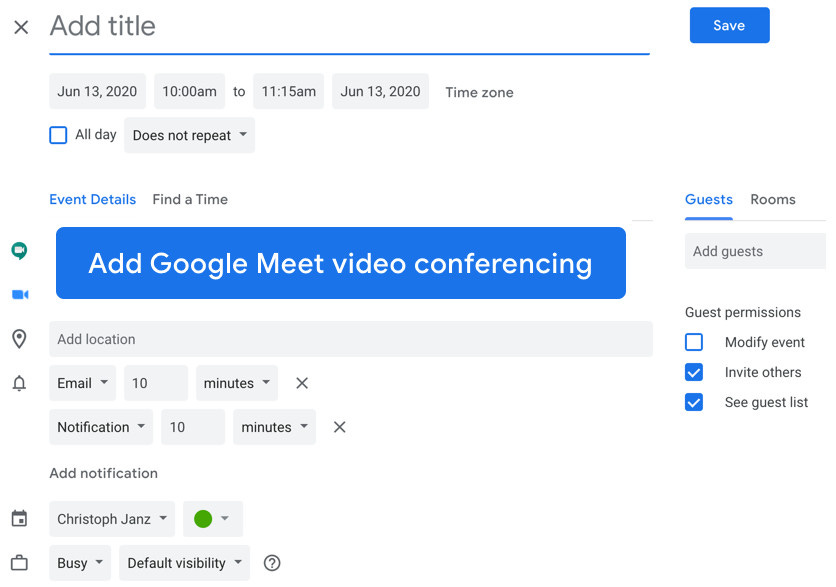Click the Email reminder value 10 field
This screenshot has width=836, height=587.
tap(156, 383)
